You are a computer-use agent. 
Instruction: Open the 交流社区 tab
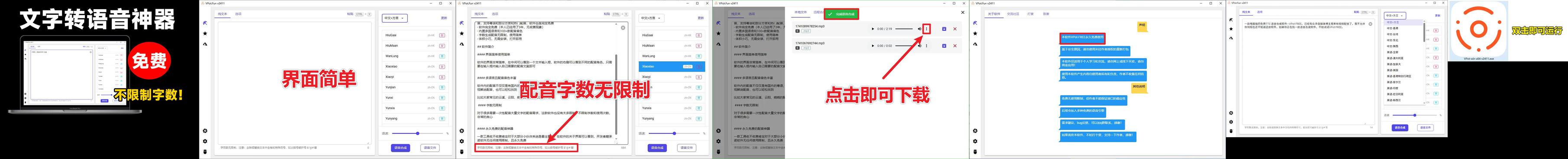tap(1013, 13)
